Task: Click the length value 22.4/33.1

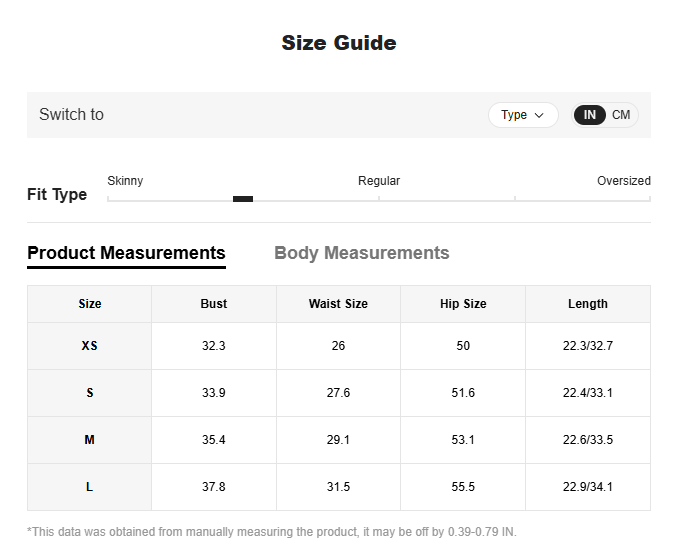Action: [x=588, y=392]
